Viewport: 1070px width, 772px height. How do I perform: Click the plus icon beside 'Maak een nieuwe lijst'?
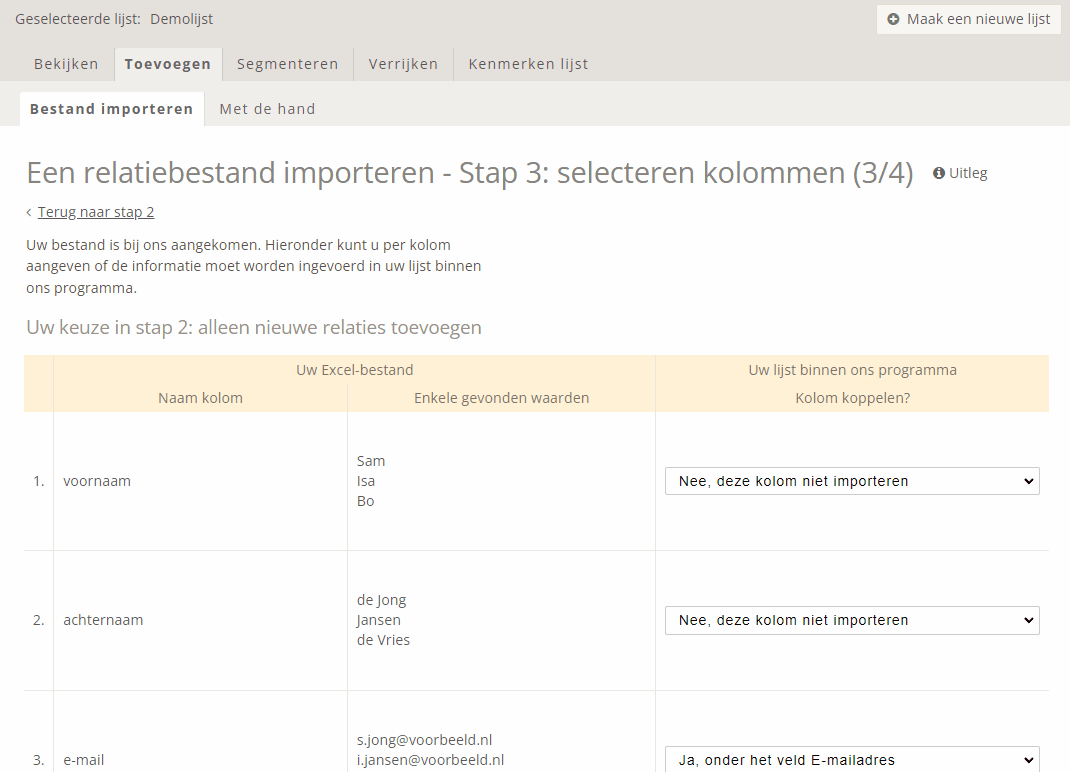893,19
